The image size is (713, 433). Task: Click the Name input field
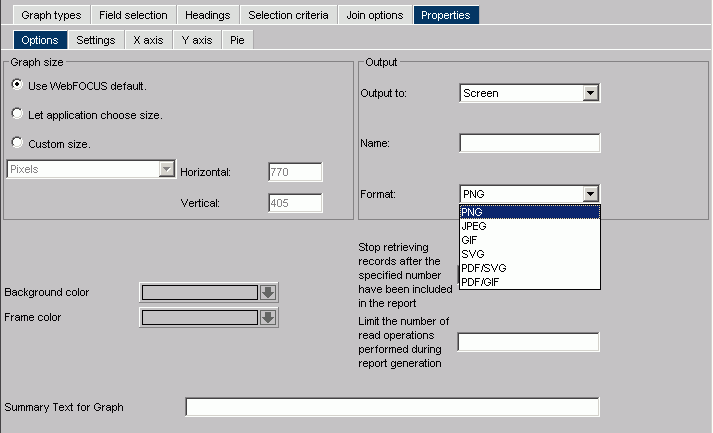click(529, 143)
